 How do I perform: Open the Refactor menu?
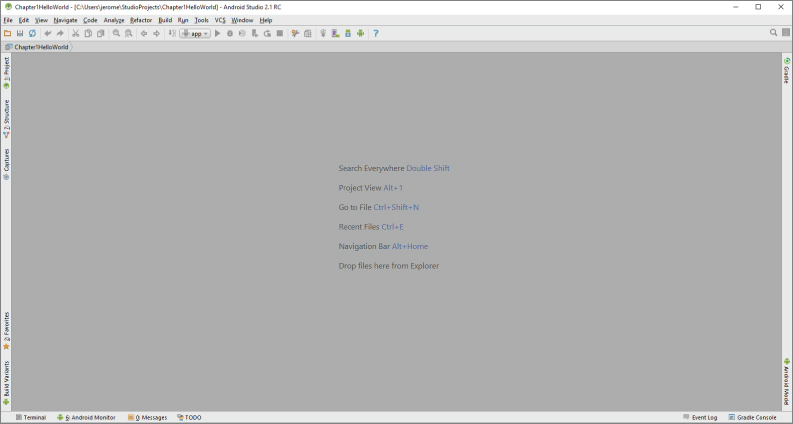(x=141, y=20)
